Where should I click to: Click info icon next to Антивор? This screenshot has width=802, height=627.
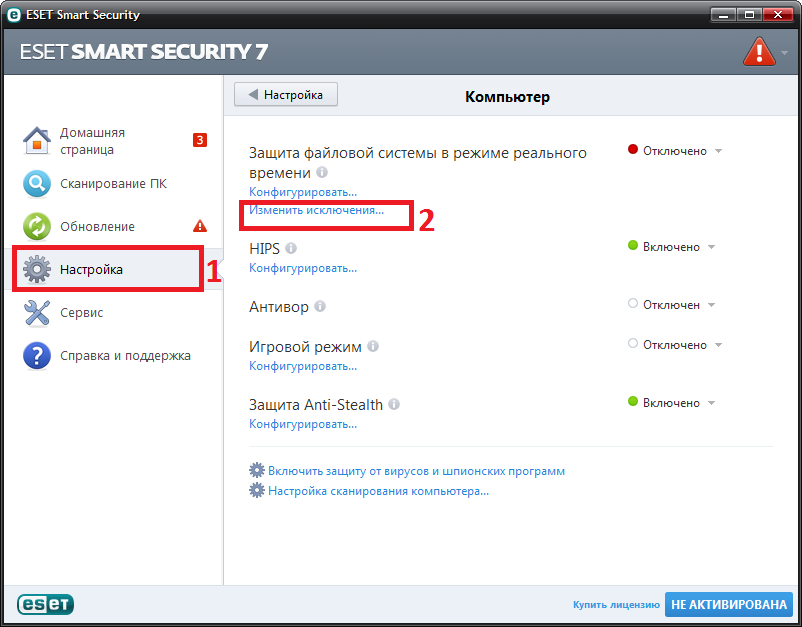click(x=320, y=306)
